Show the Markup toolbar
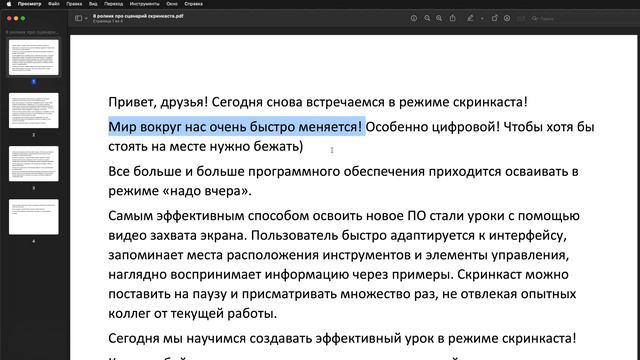 point(507,18)
